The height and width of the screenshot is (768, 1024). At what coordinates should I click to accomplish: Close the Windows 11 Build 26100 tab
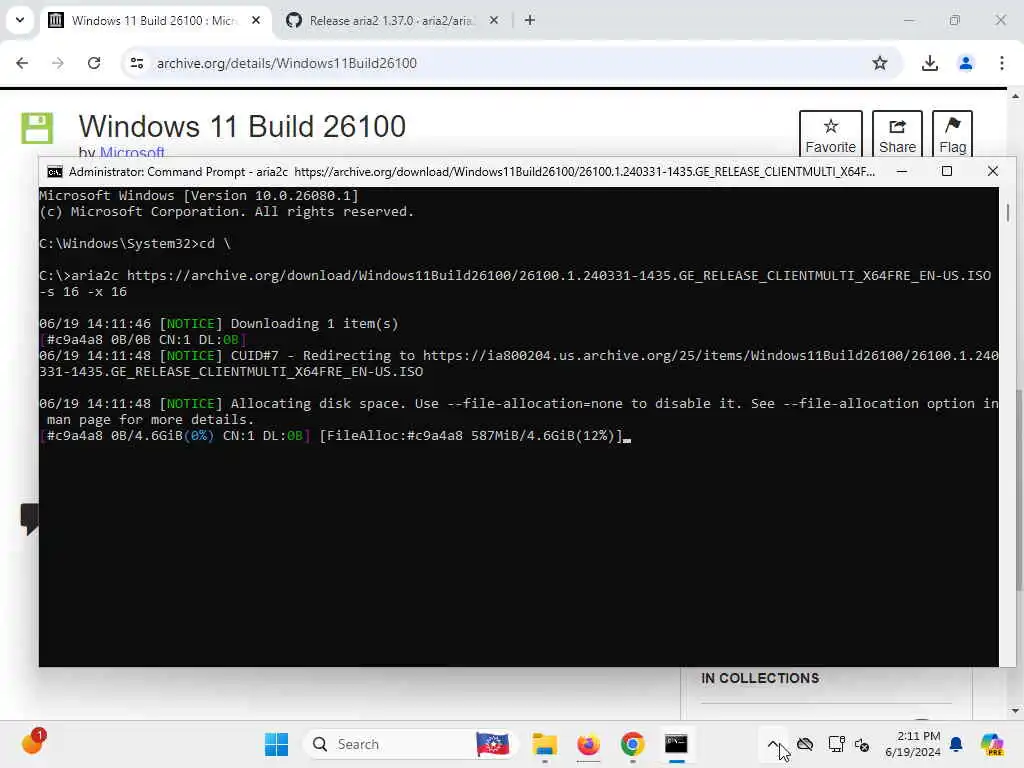coord(256,21)
